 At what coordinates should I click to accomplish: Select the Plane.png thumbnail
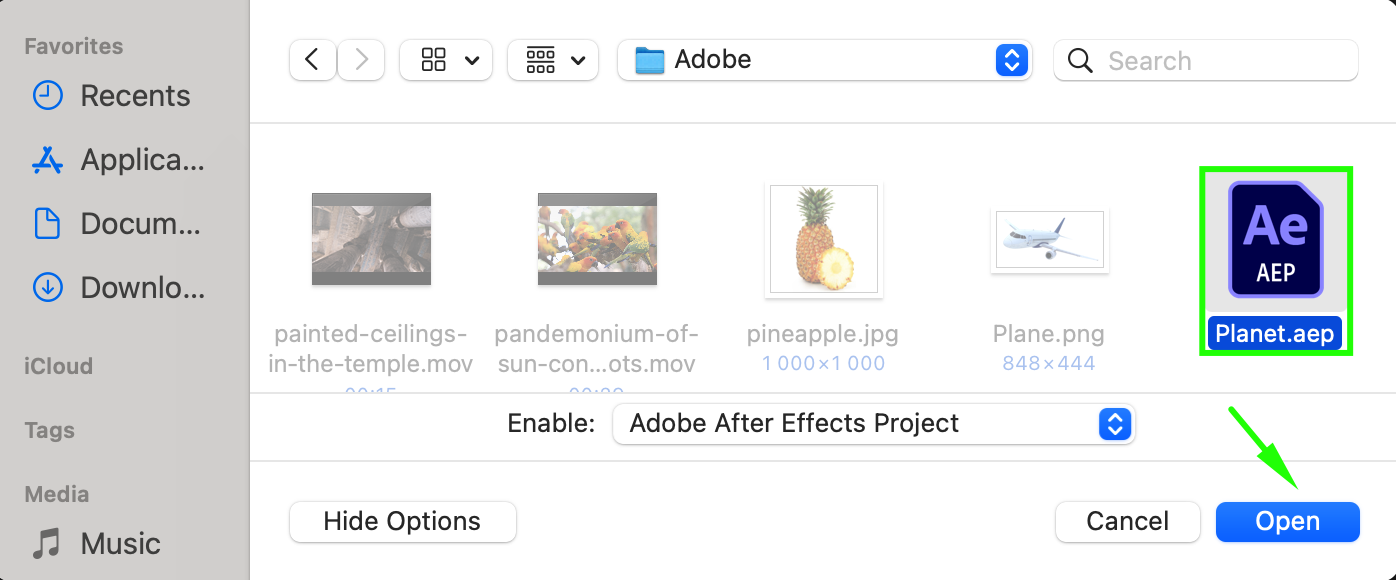tap(1050, 241)
